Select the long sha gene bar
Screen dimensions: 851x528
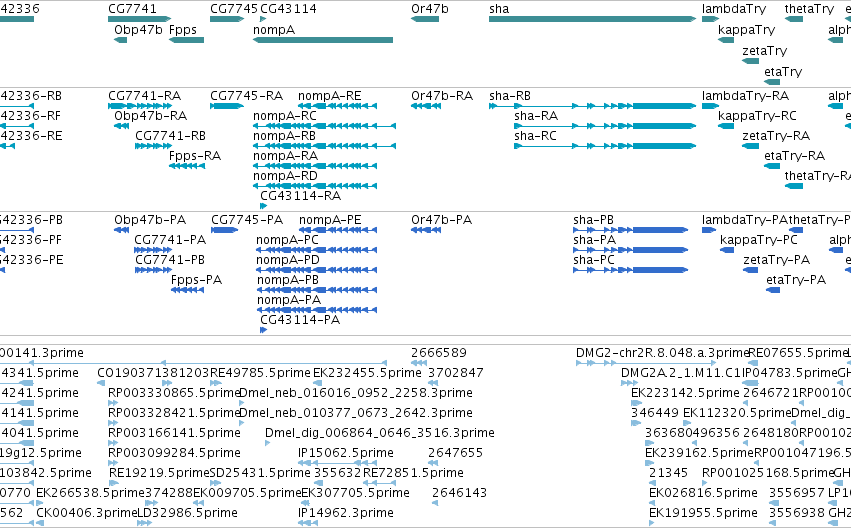[x=593, y=19]
